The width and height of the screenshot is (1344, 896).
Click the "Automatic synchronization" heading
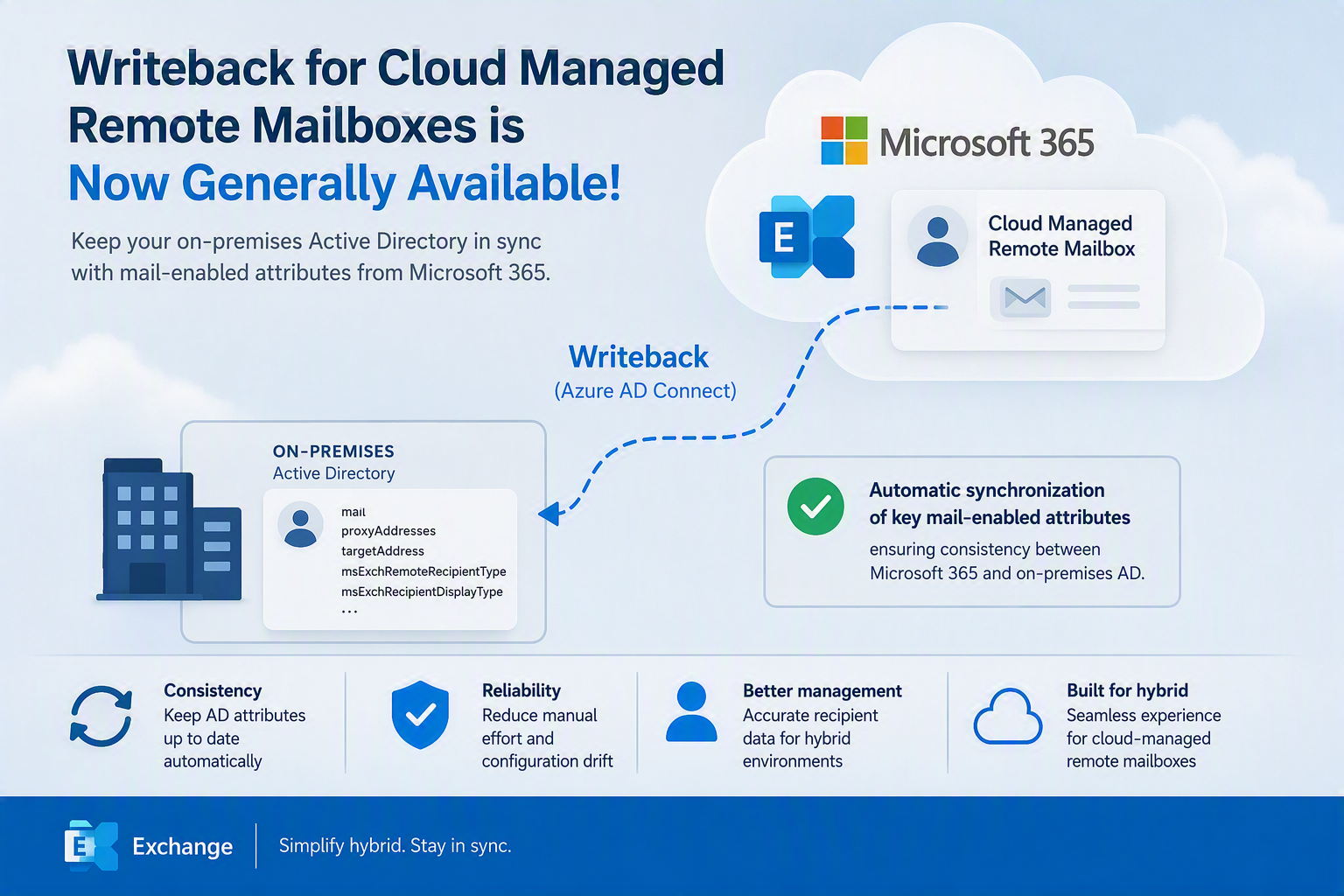987,490
